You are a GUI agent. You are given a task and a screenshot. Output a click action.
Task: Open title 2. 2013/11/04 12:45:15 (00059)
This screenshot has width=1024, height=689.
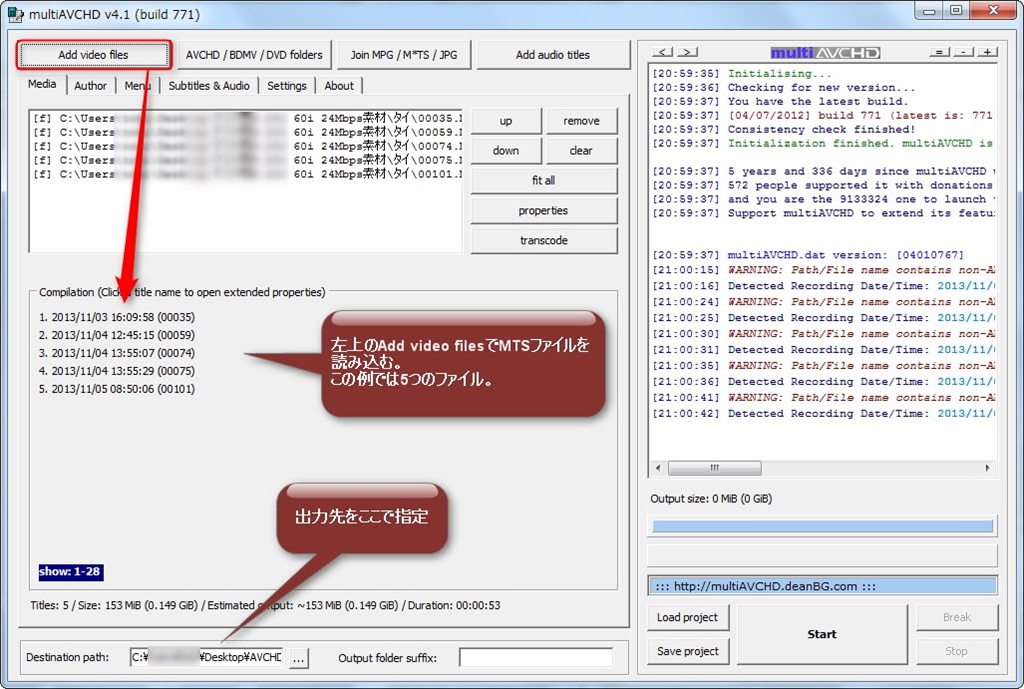tap(117, 336)
